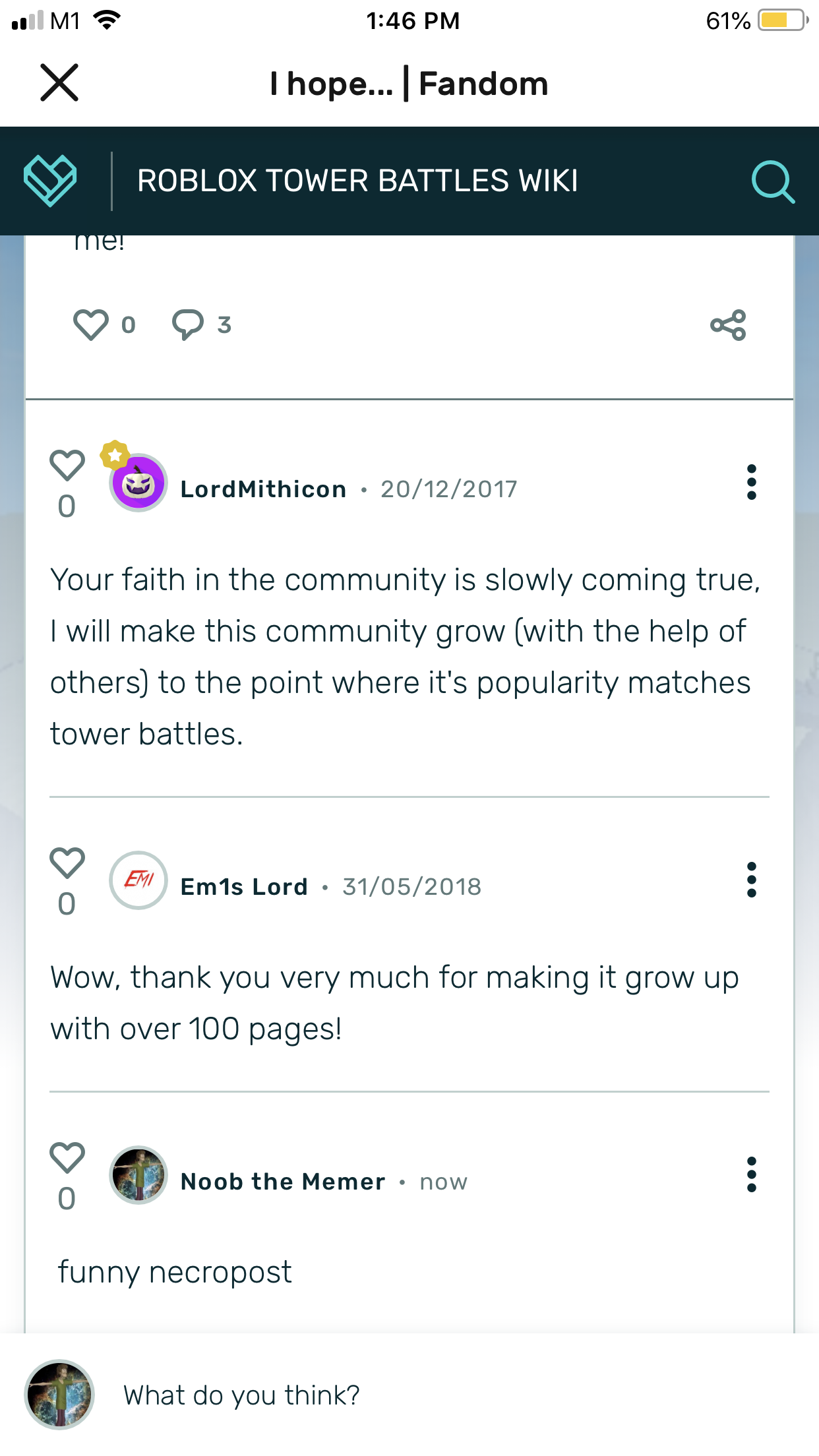Image resolution: width=819 pixels, height=1456 pixels.
Task: Open Em1s Lord's profile name link
Action: [244, 887]
